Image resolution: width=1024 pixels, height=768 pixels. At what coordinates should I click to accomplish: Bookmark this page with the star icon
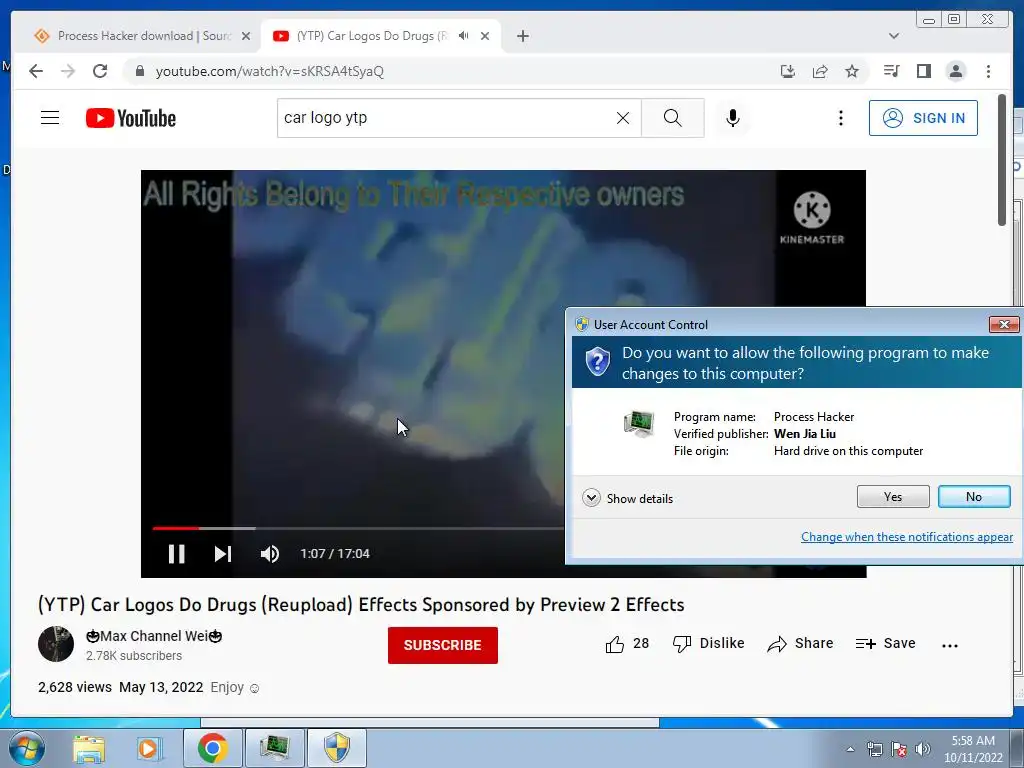(852, 71)
